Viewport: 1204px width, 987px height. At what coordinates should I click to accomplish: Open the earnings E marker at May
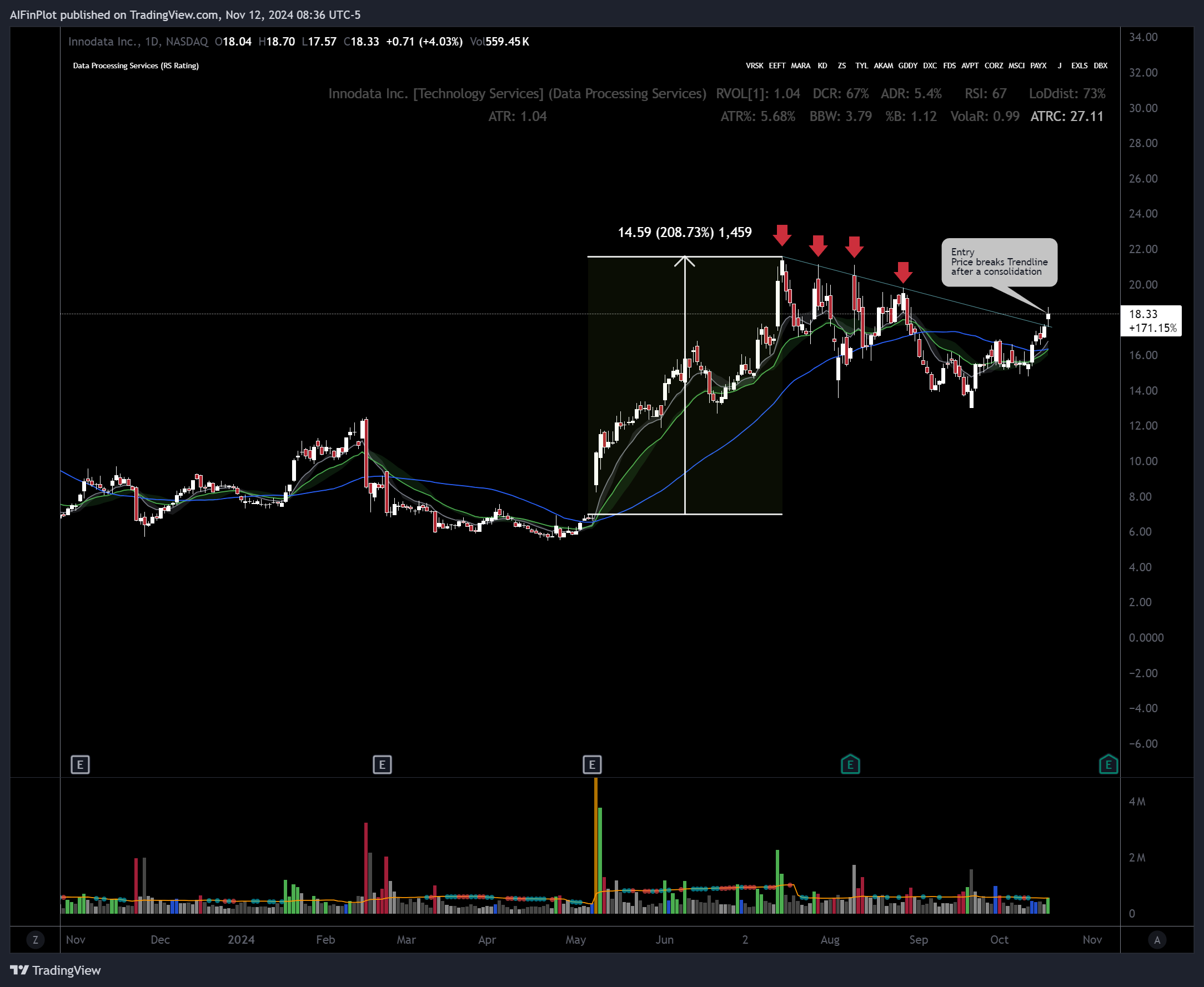point(592,765)
